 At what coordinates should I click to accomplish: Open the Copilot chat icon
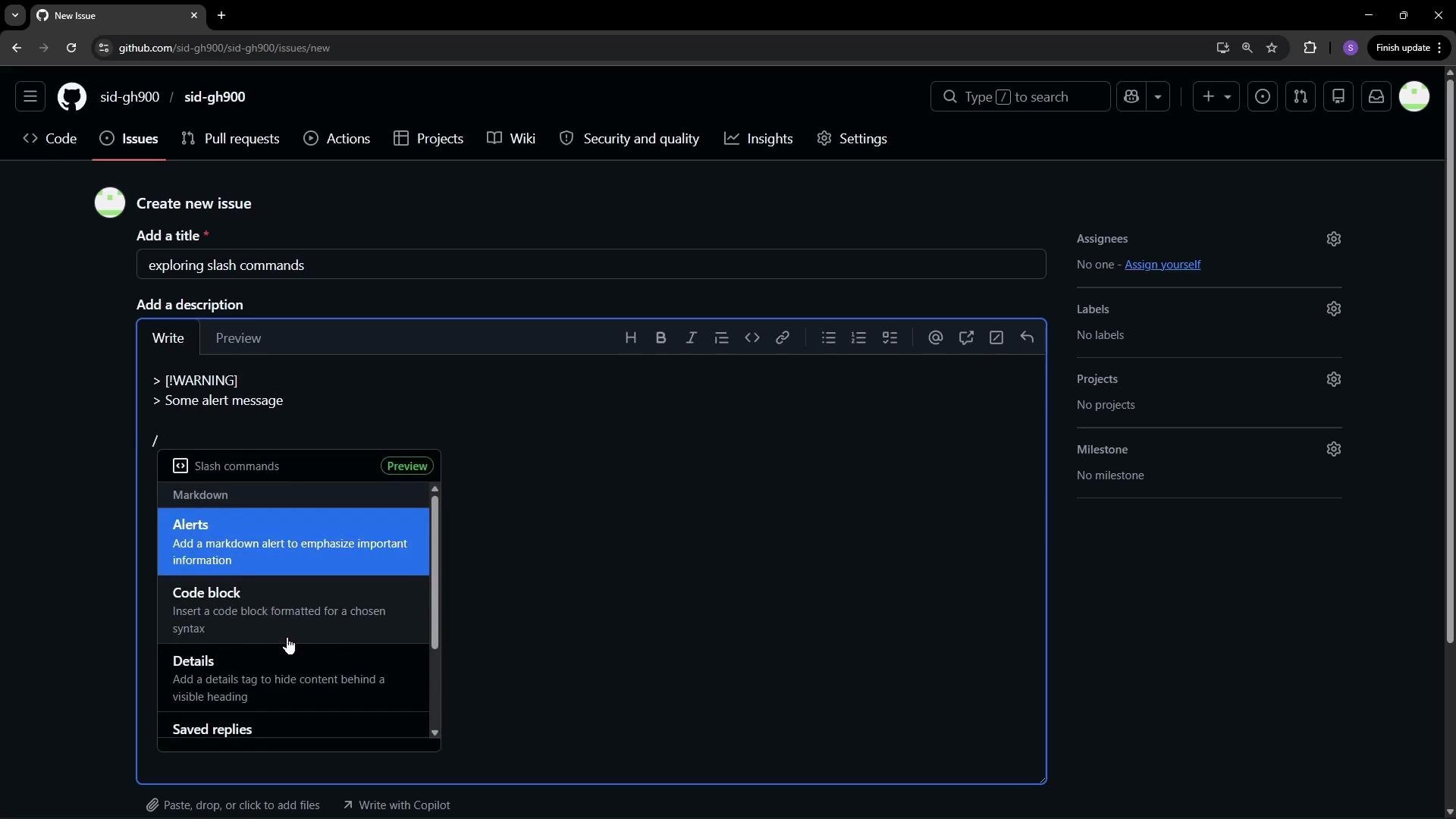pyautogui.click(x=1131, y=97)
